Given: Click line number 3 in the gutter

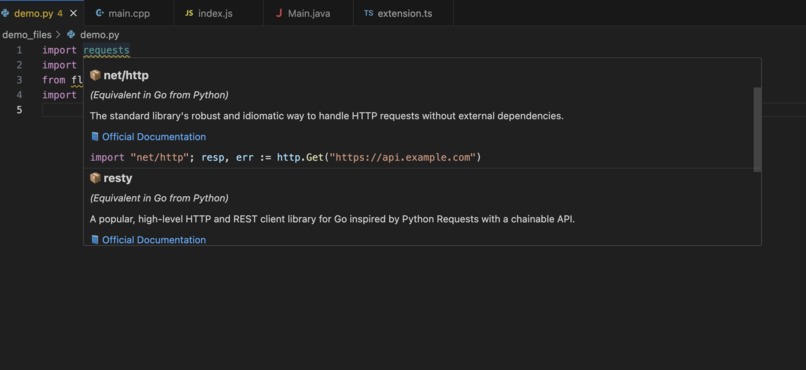Looking at the screenshot, I should [19, 80].
